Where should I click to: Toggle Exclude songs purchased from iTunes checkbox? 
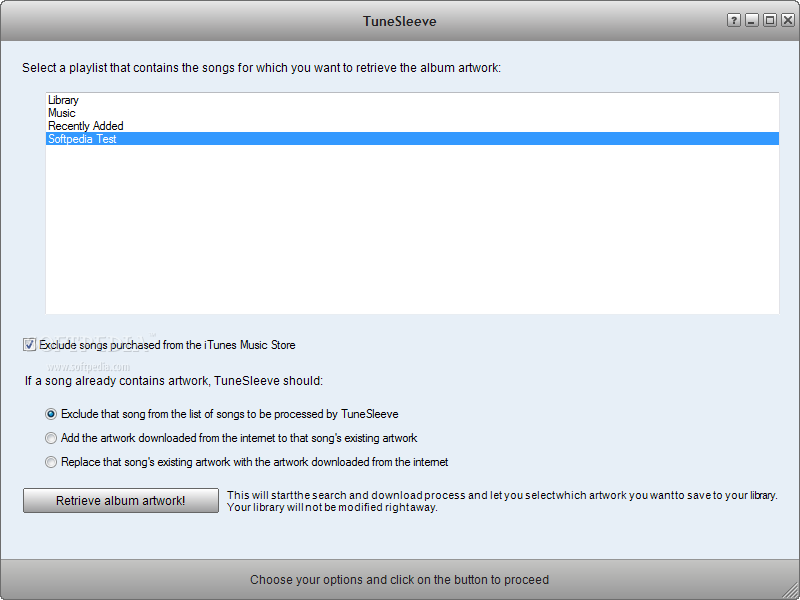click(x=29, y=345)
